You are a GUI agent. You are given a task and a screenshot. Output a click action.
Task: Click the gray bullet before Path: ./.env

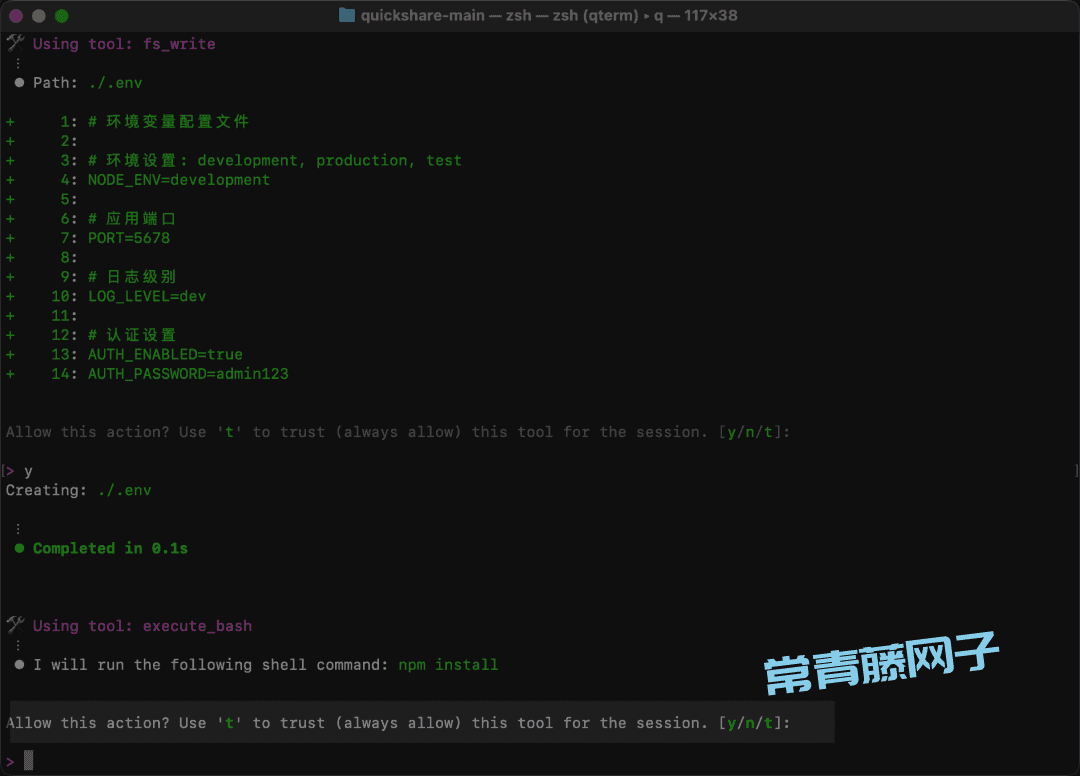point(20,83)
